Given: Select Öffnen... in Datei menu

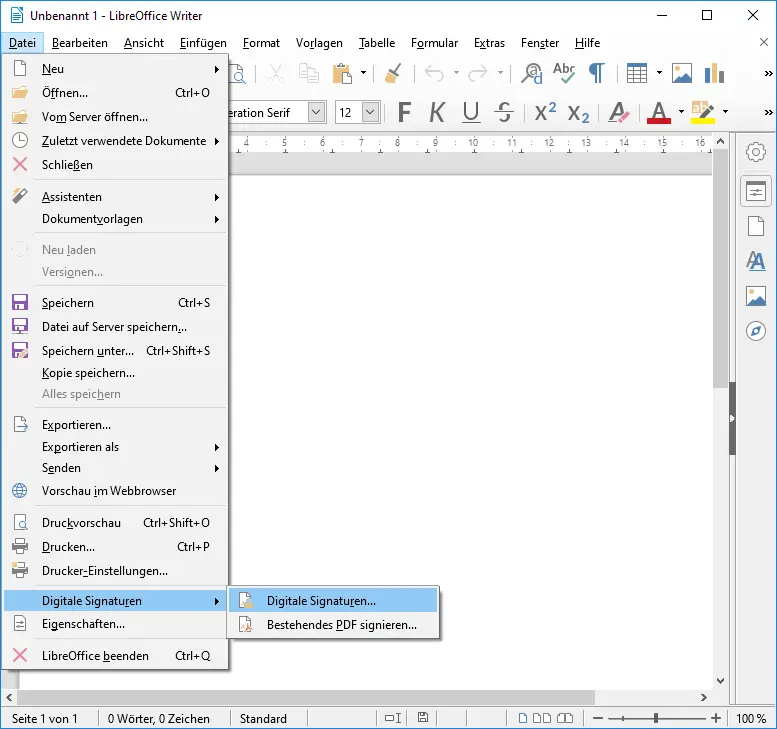Looking at the screenshot, I should click(x=115, y=93).
